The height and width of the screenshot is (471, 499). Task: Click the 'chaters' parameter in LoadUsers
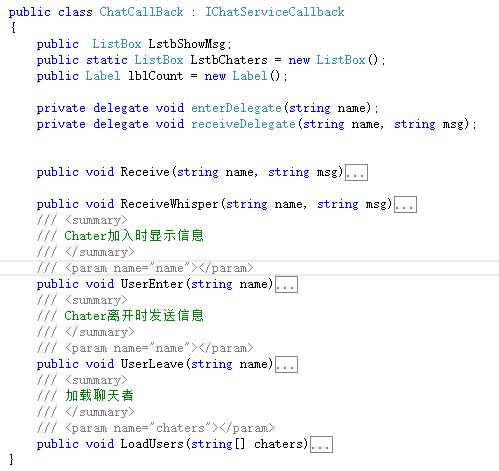coord(278,444)
